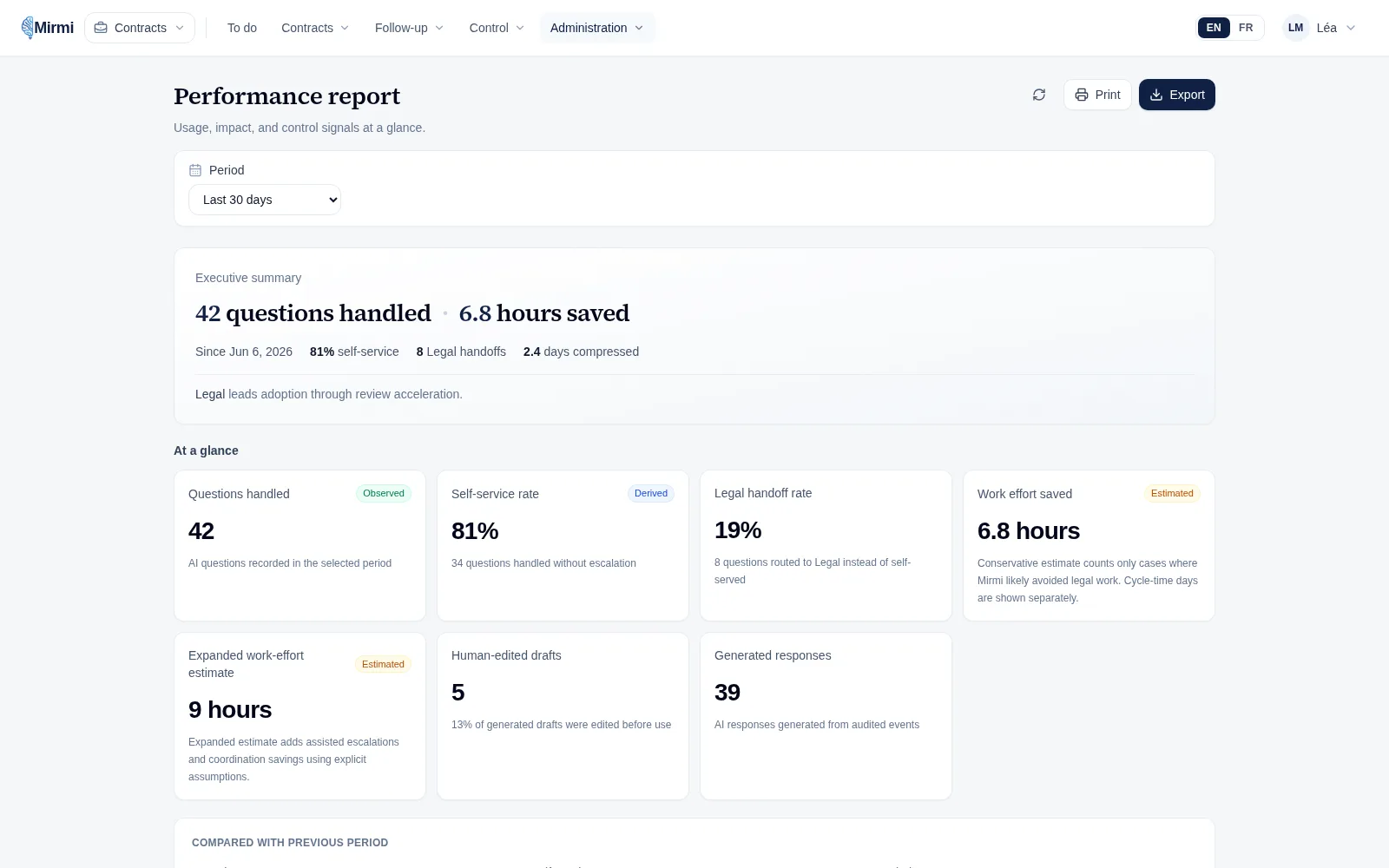Click the Executive summary label
Viewport: 1389px width, 868px height.
[248, 278]
